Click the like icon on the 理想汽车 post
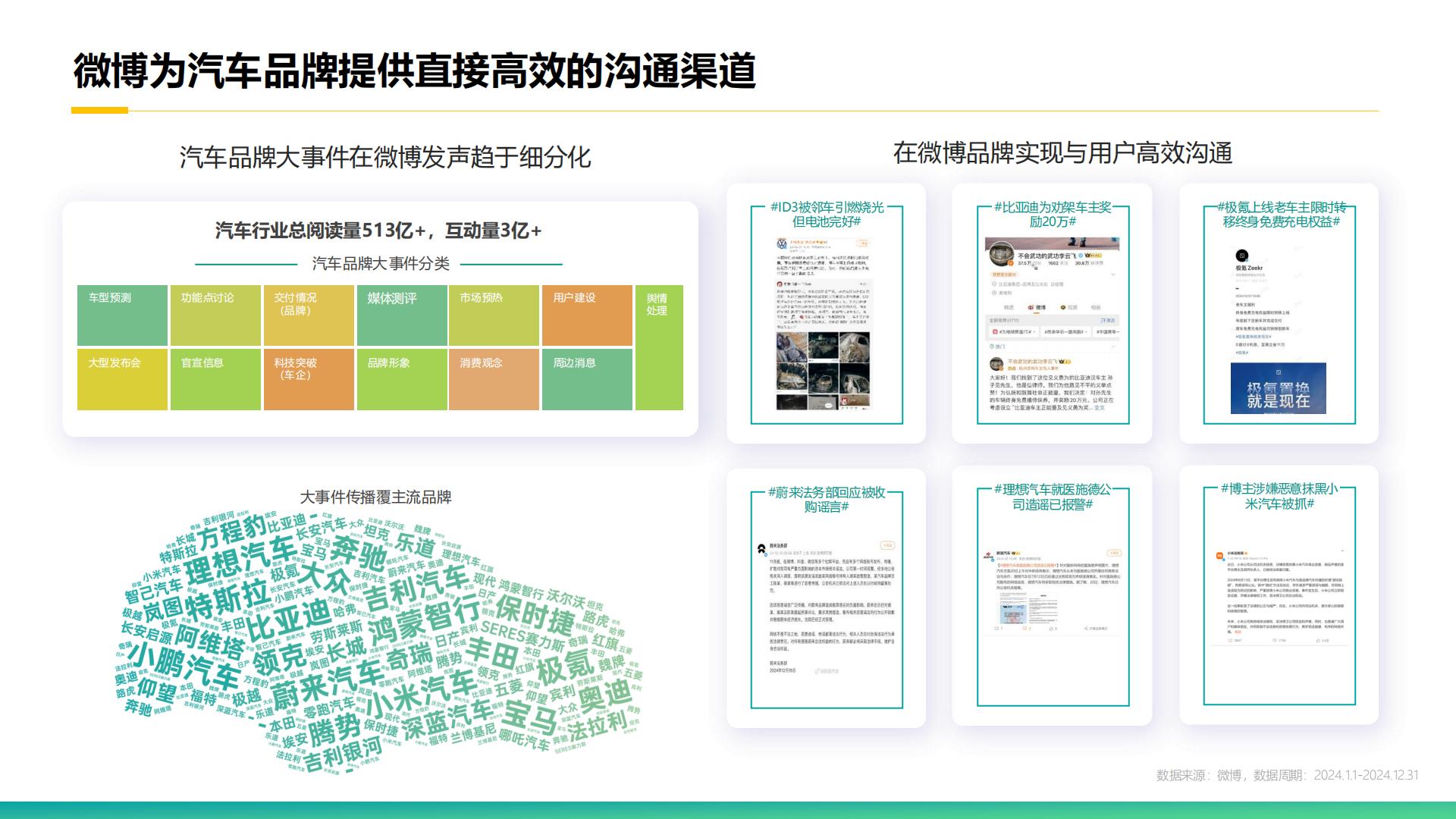 click(1052, 629)
